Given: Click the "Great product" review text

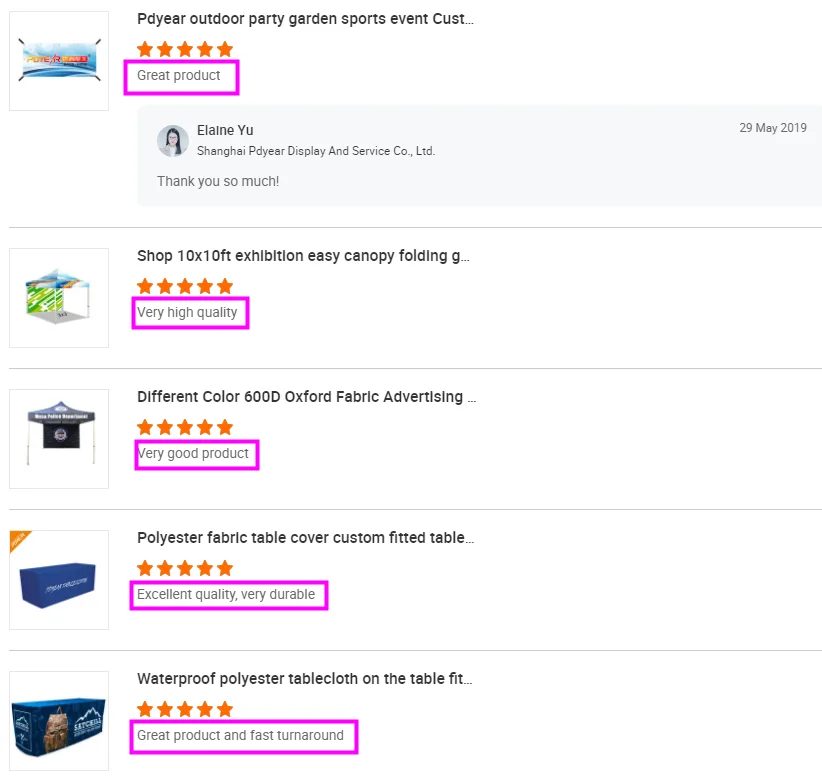Looking at the screenshot, I should pyautogui.click(x=179, y=76).
